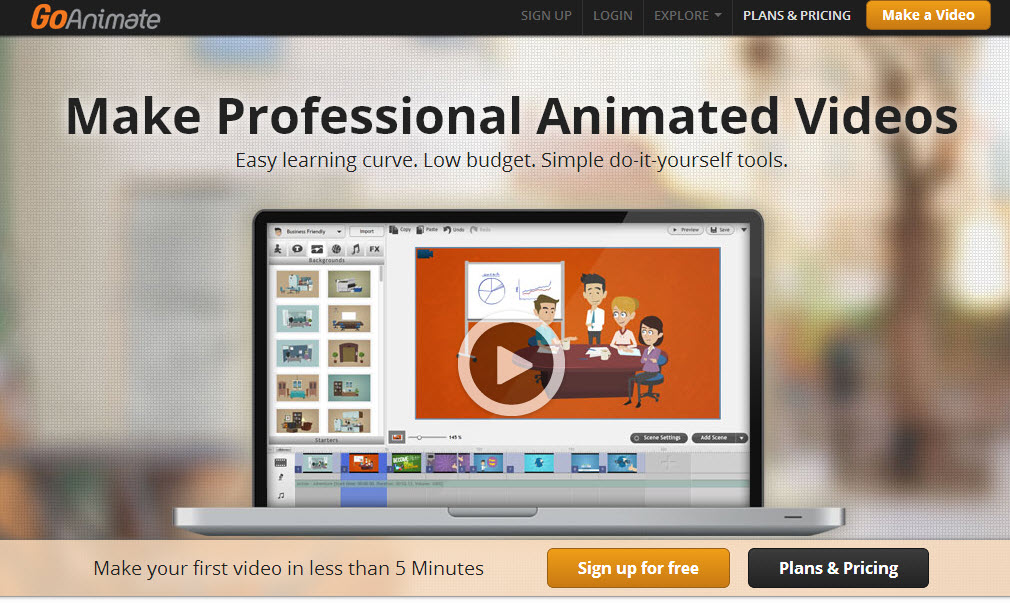Open the Characters tab icon in editor
Screen dimensions: 1010x603
(x=278, y=249)
